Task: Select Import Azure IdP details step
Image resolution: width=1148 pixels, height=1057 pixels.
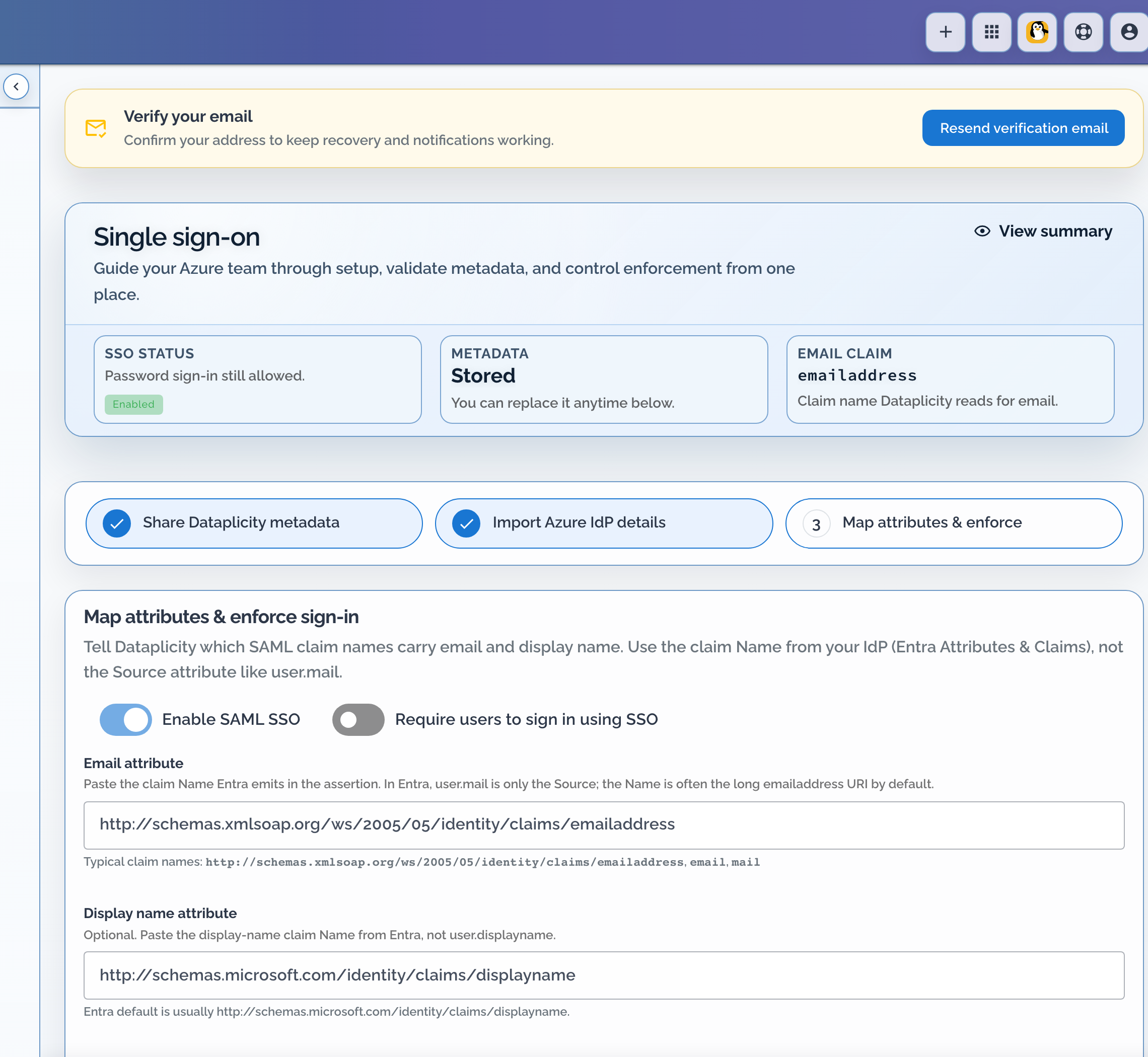Action: [604, 523]
